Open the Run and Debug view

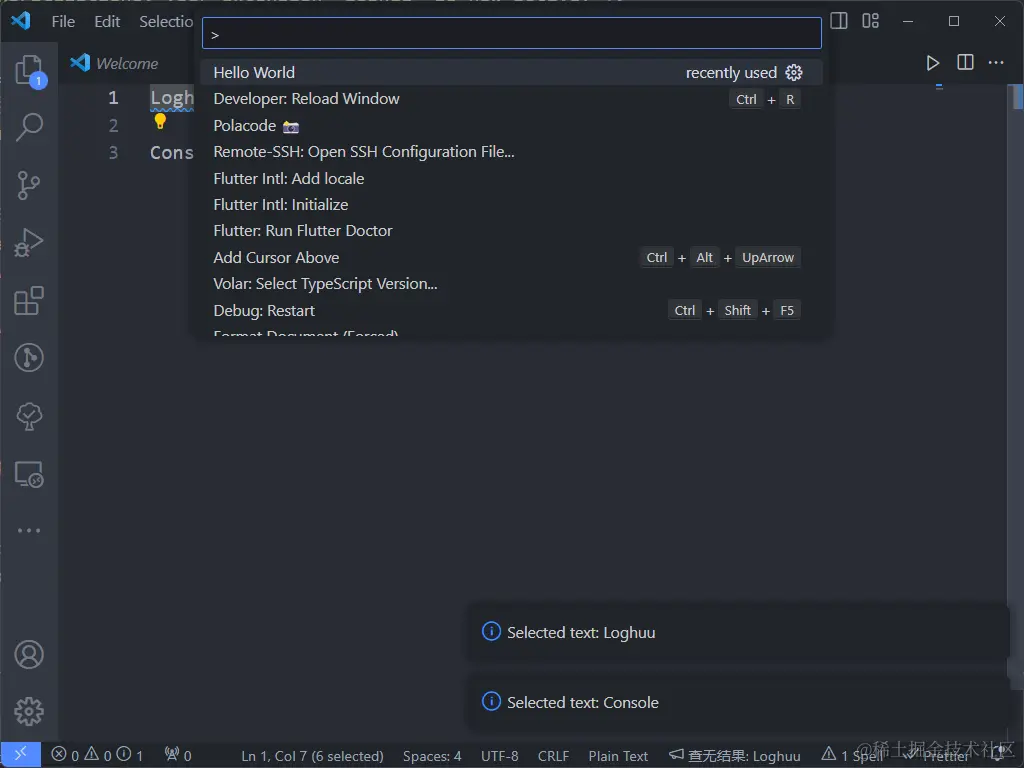tap(29, 242)
